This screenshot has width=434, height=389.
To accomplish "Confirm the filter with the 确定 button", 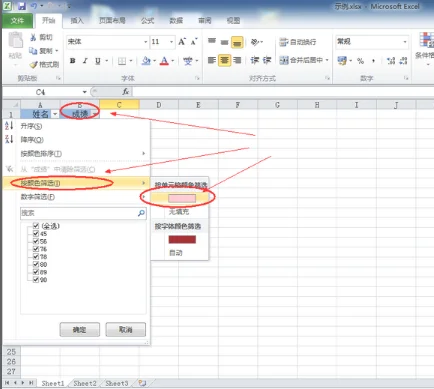I will (80, 330).
